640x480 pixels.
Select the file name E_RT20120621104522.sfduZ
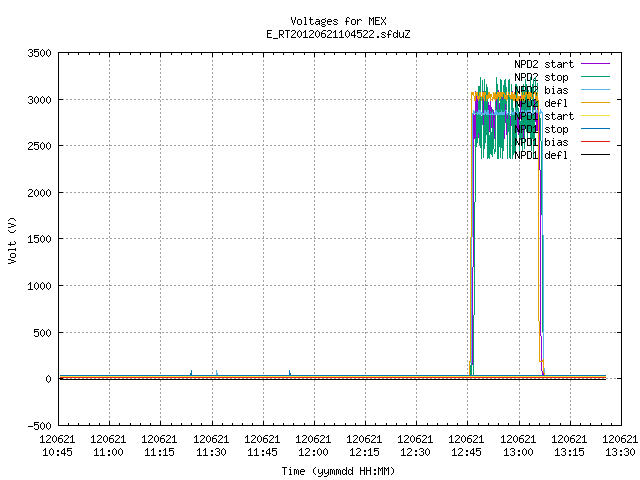tap(338, 34)
